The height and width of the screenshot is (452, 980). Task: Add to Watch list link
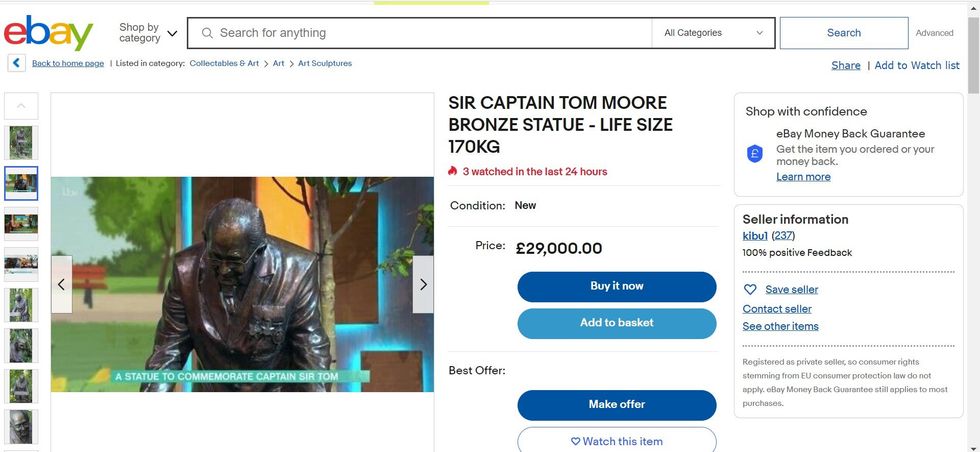pos(917,66)
